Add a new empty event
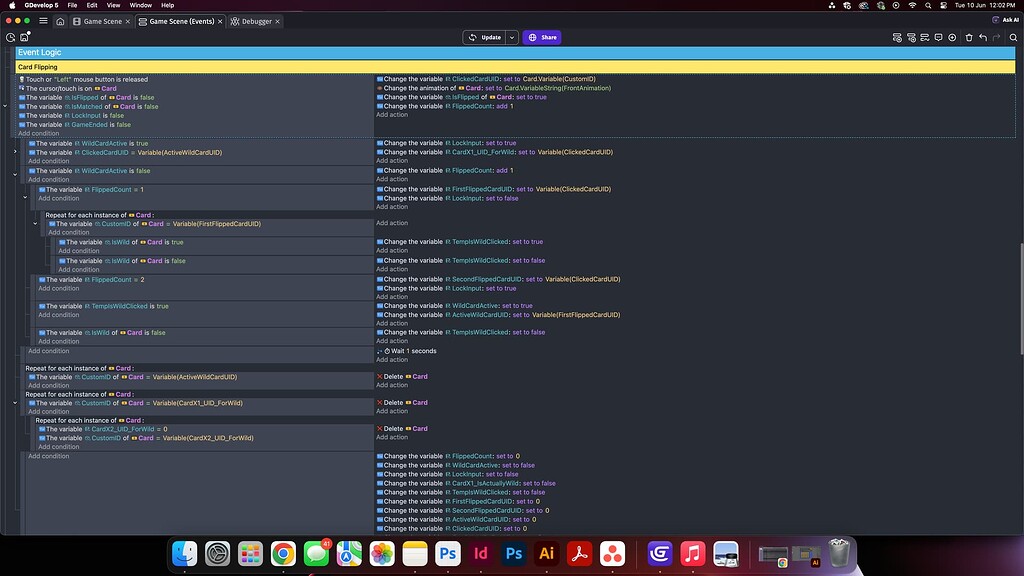Viewport: 1024px width, 576px height. pyautogui.click(x=897, y=37)
